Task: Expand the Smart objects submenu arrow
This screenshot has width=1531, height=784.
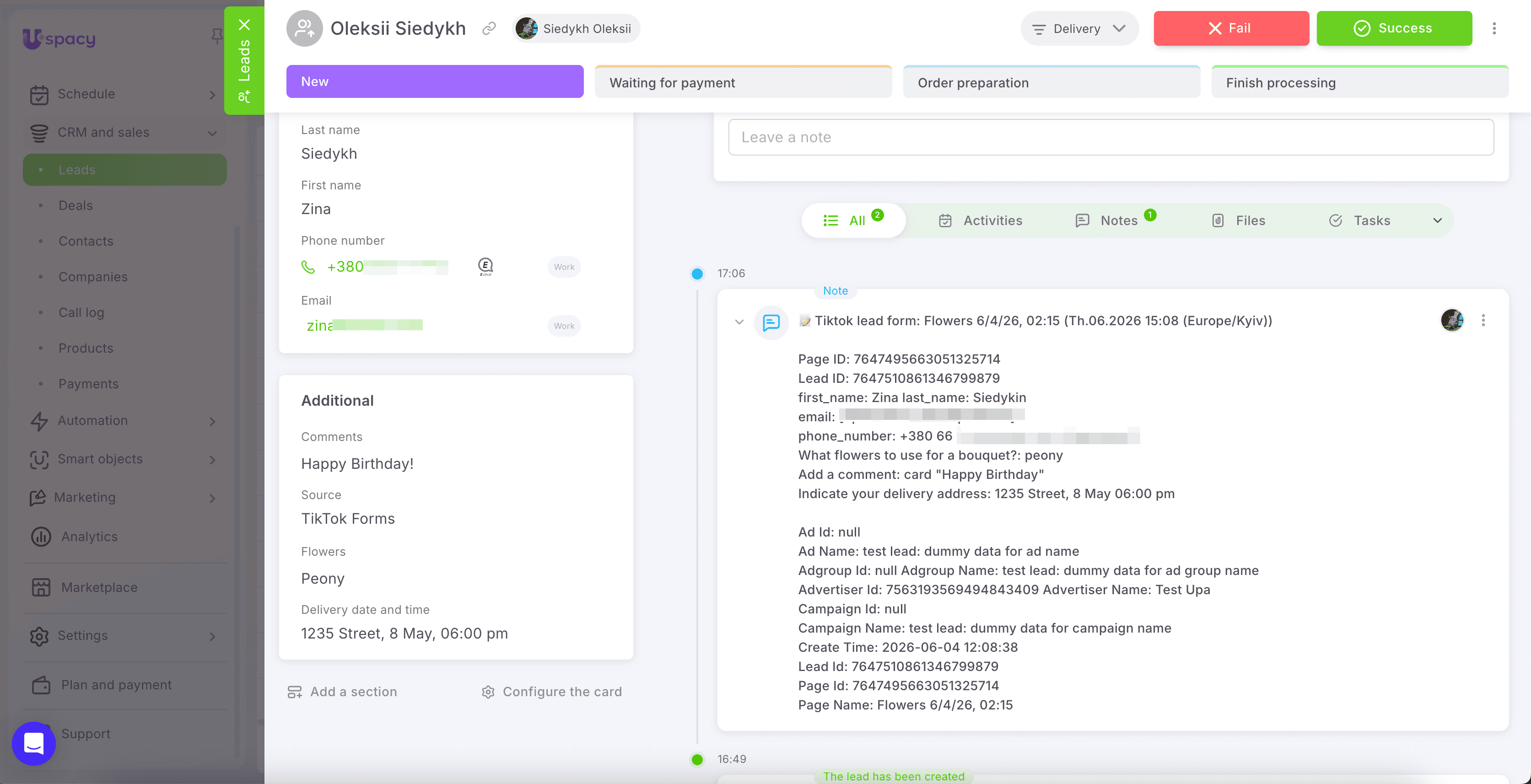Action: (213, 460)
